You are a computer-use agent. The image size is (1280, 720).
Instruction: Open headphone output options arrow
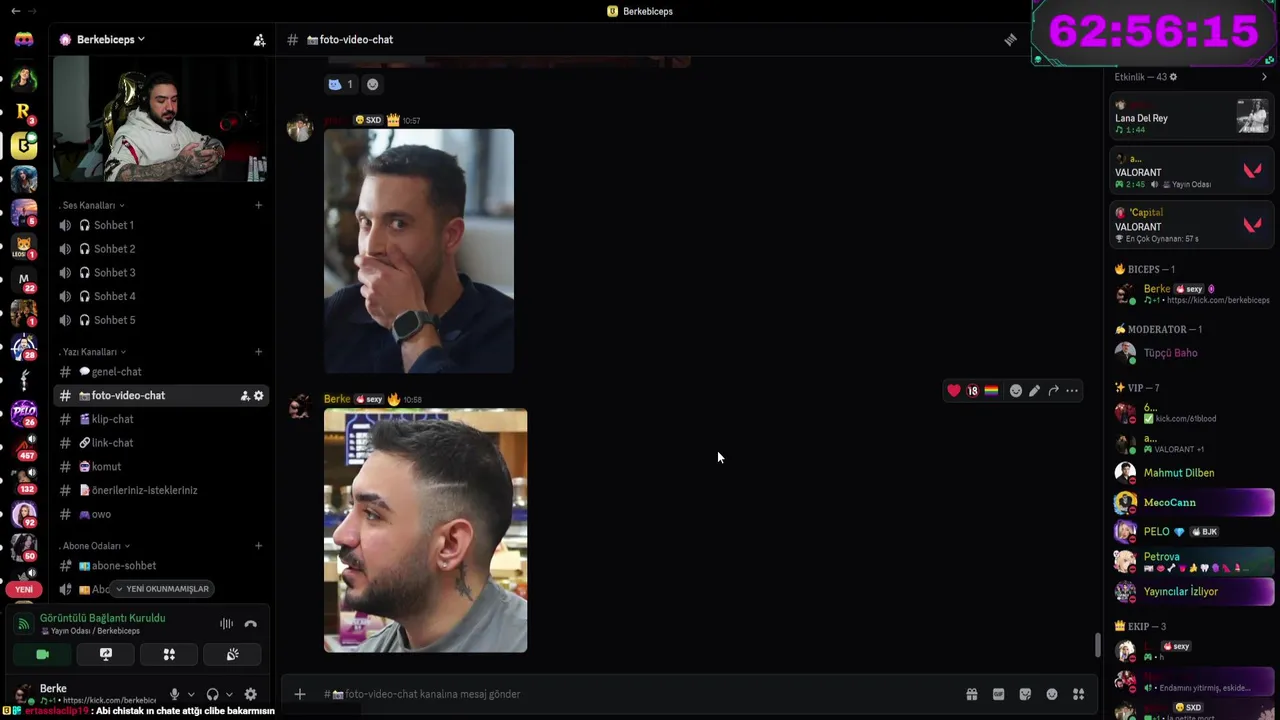[229, 694]
